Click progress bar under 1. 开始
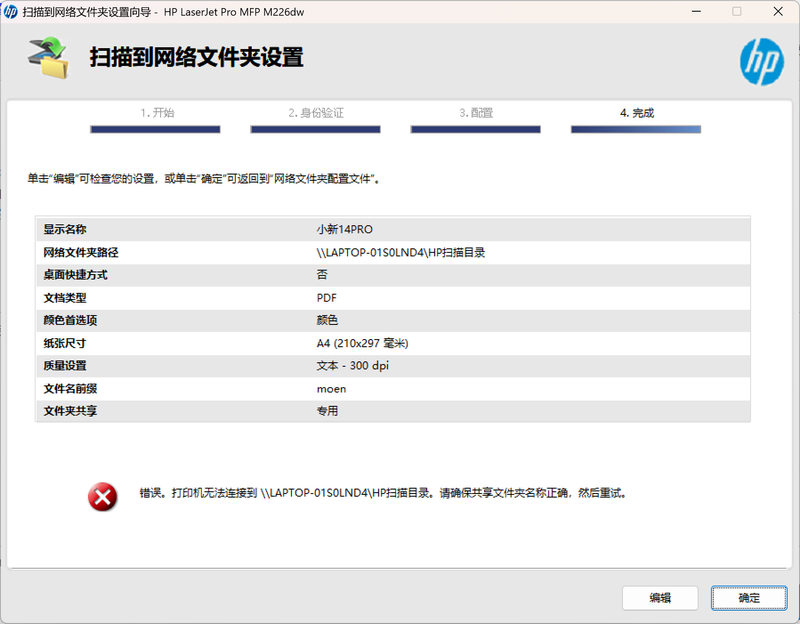This screenshot has width=800, height=624. (155, 130)
